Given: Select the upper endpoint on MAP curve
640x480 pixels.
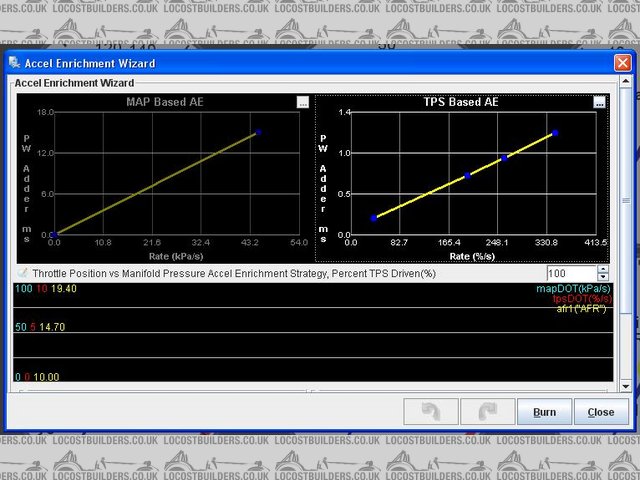Looking at the screenshot, I should (259, 132).
